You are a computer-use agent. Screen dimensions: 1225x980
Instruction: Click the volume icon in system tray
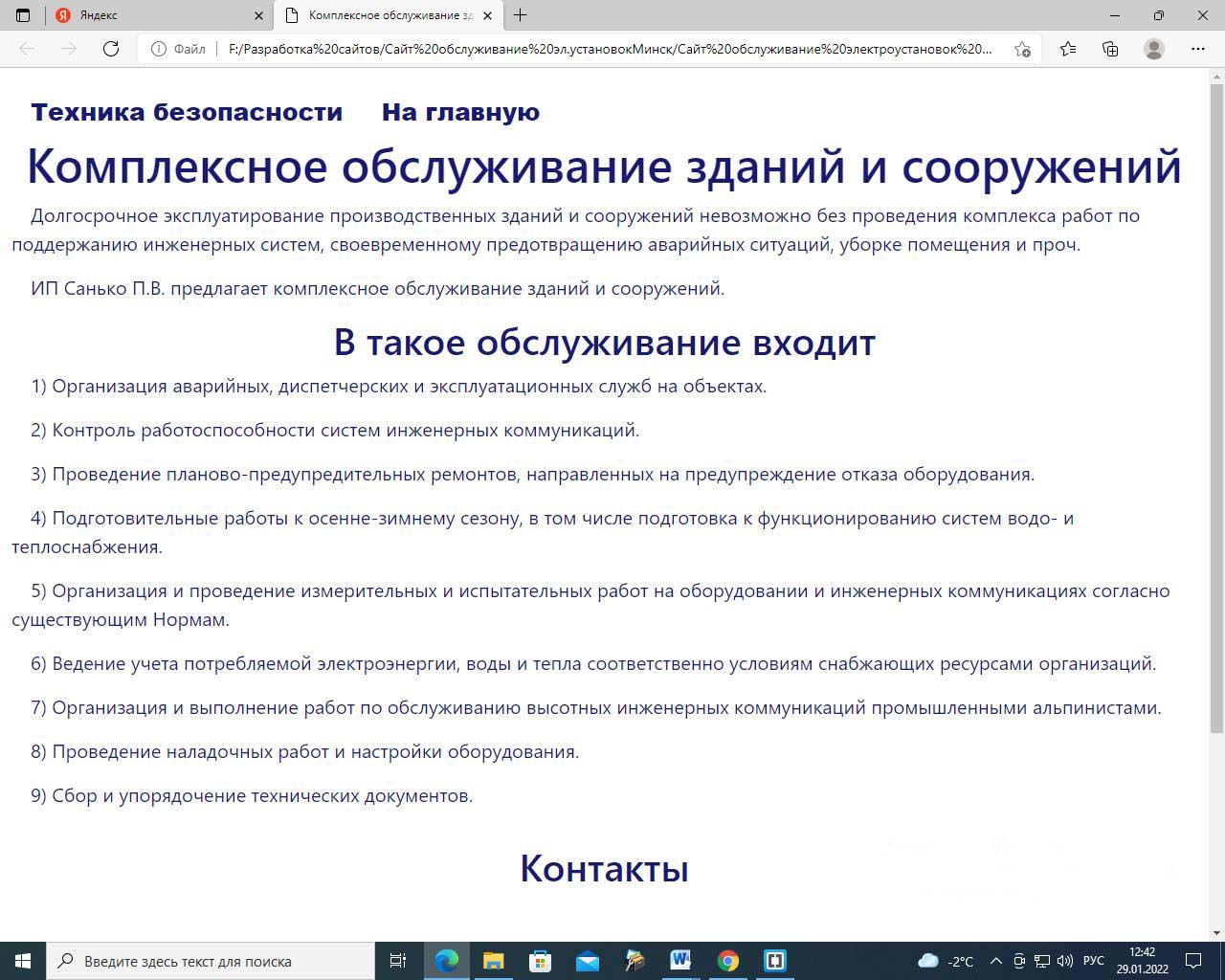tap(1064, 961)
